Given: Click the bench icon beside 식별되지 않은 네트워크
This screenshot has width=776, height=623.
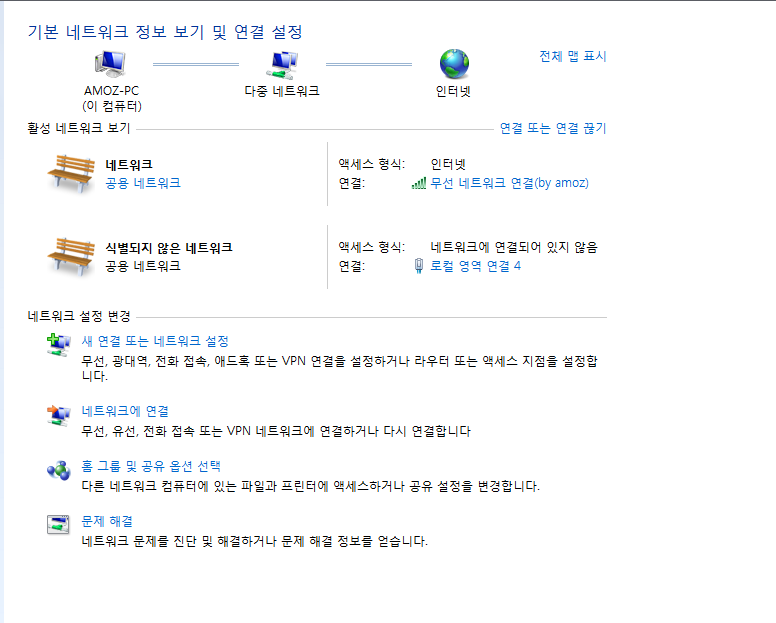Looking at the screenshot, I should pyautogui.click(x=71, y=256).
